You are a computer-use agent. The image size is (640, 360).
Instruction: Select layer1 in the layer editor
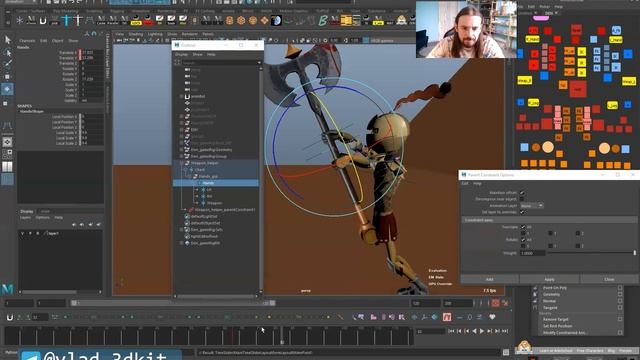[x=53, y=233]
